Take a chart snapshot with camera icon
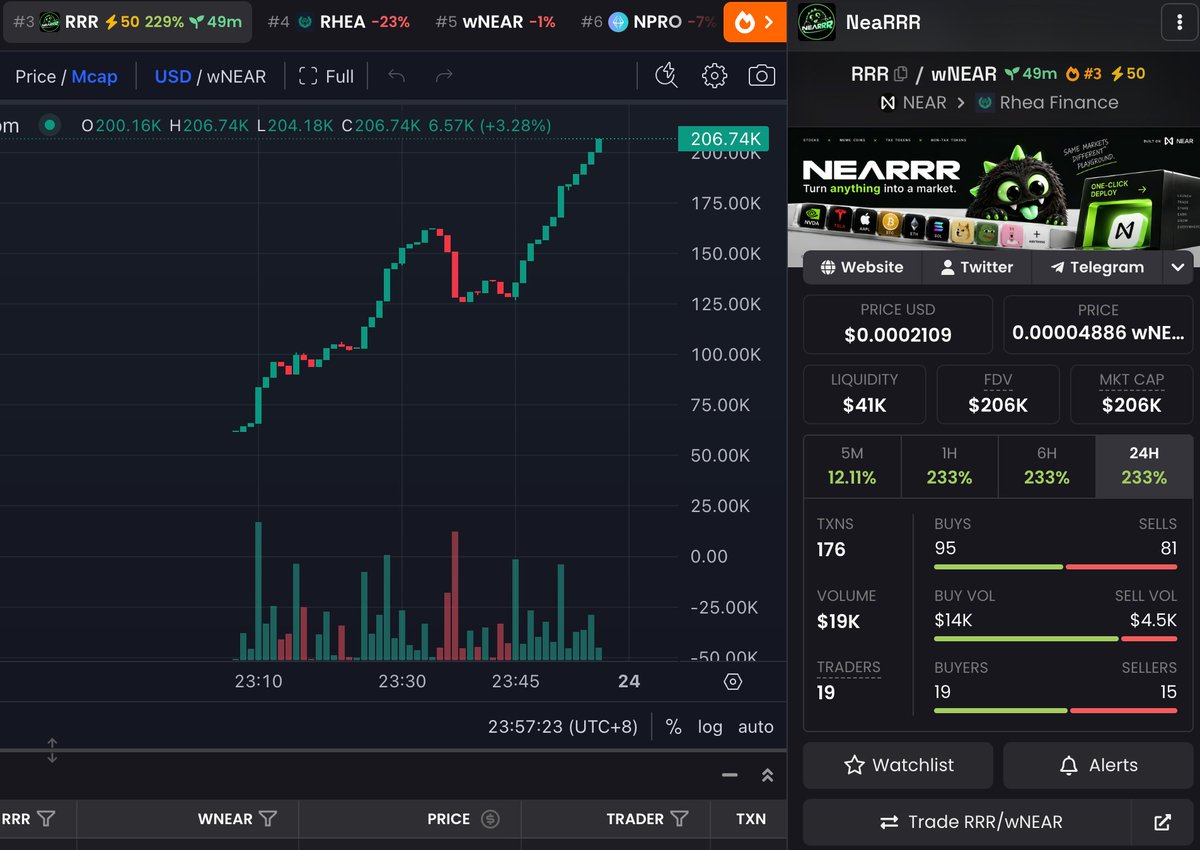Viewport: 1200px width, 850px height. point(762,75)
